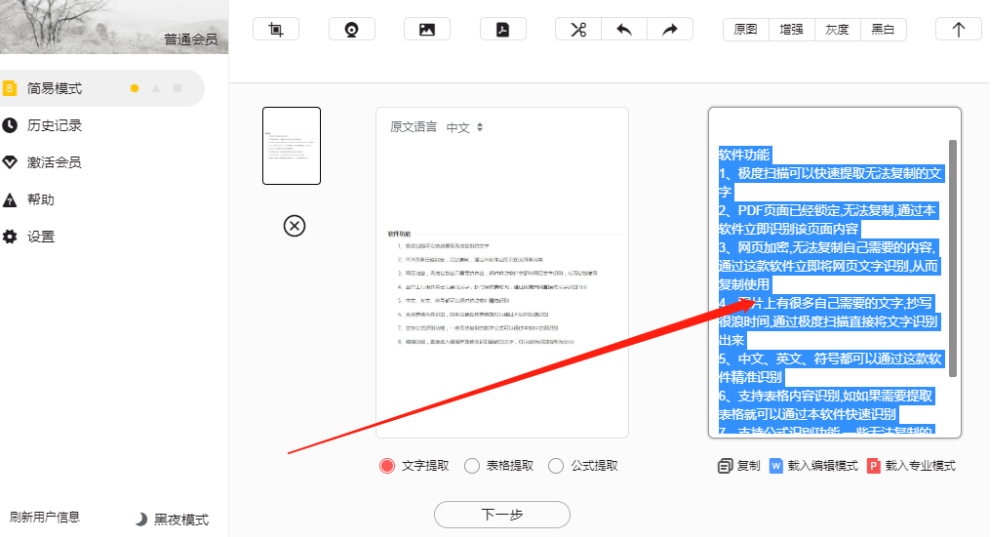Screen dimensions: 994x537
Task: Open 激活会员 in sidebar
Action: pos(55,162)
